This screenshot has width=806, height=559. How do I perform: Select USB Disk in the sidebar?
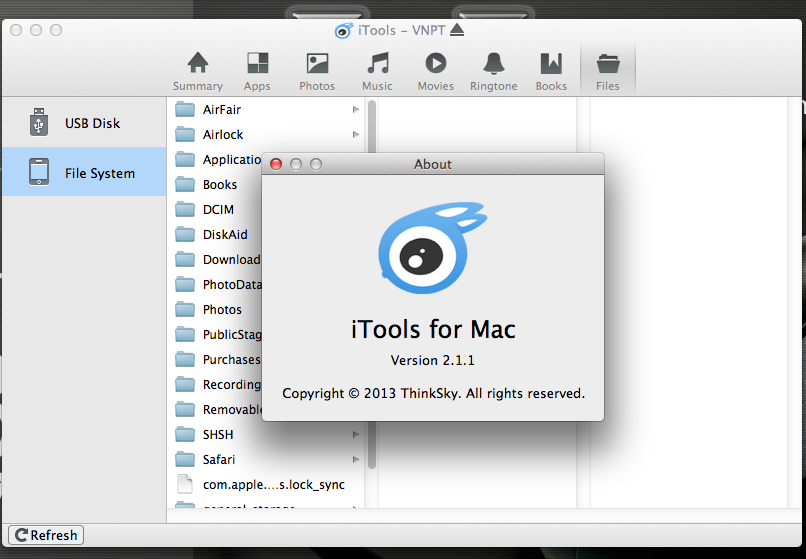point(84,122)
